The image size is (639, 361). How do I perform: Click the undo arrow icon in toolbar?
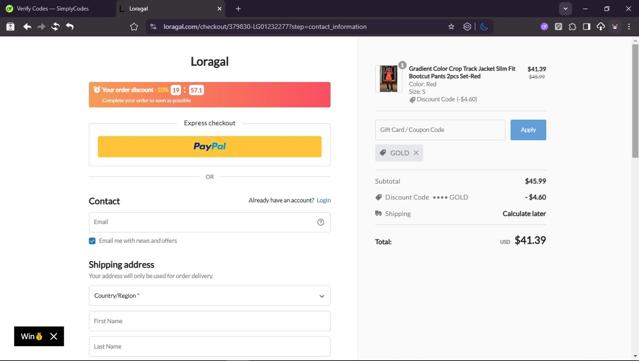[70, 26]
